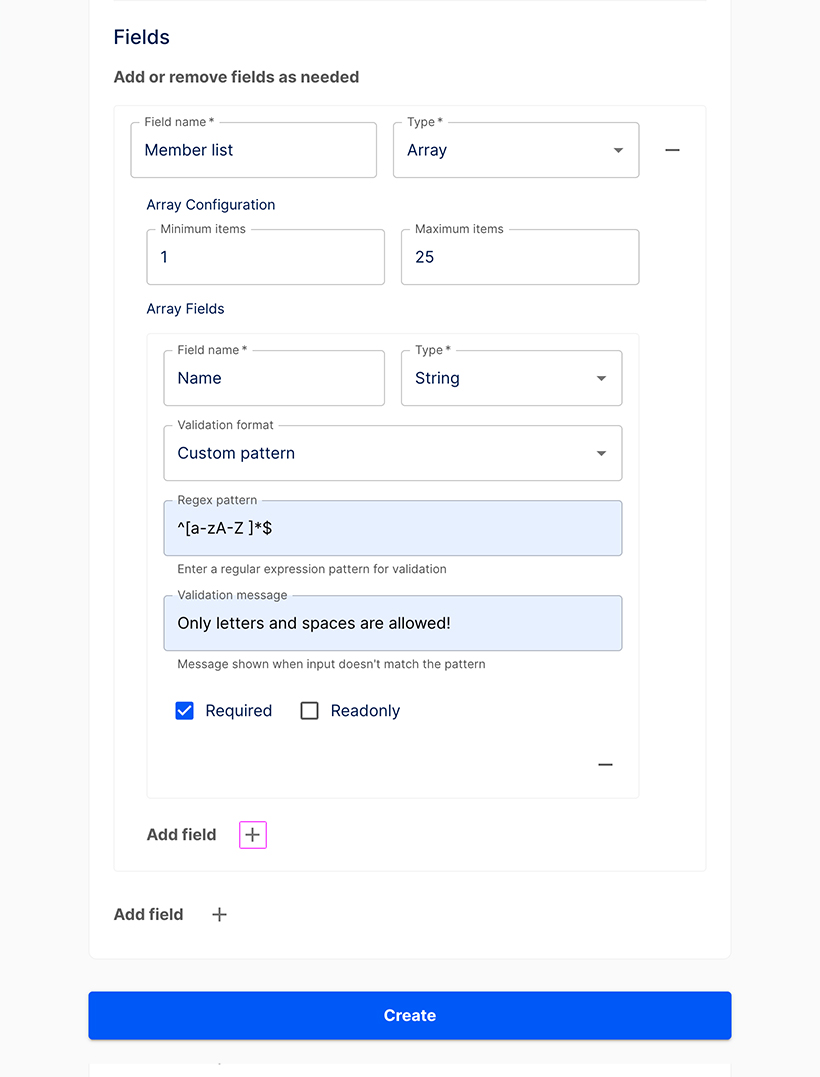Enable the Readonly checkbox
The height and width of the screenshot is (1077, 820).
[x=310, y=711]
